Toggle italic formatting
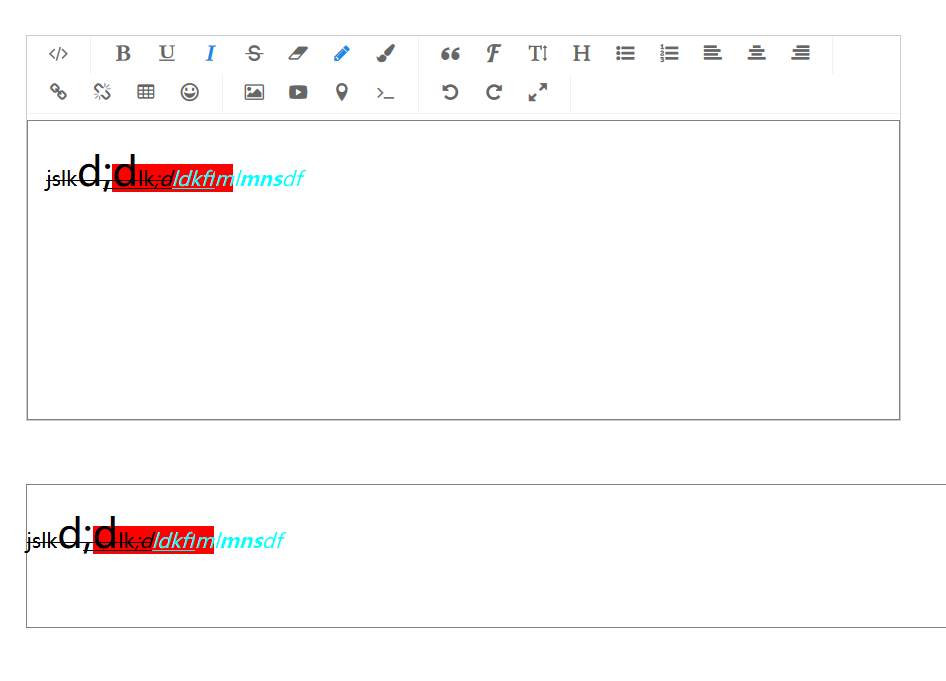 (x=211, y=54)
